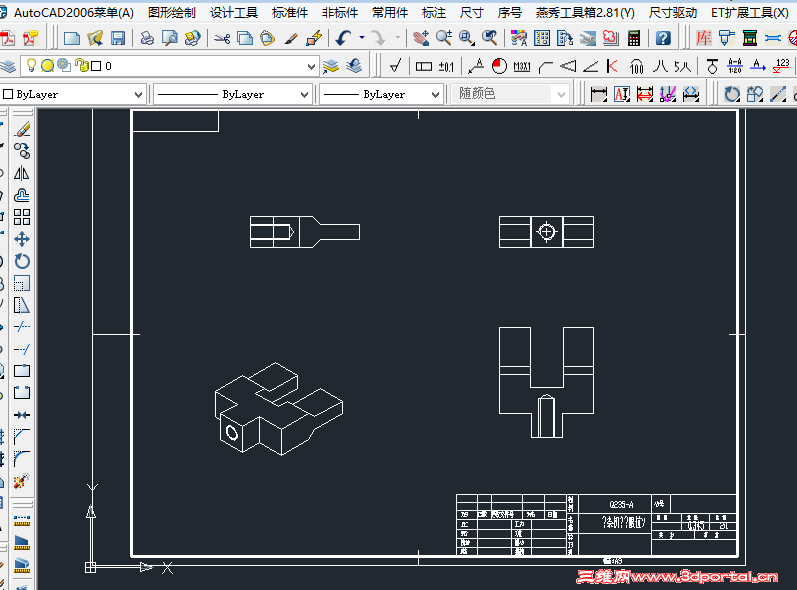Screen dimensions: 797x590
Task: Click the surface roughness checkmark icon
Action: pos(395,66)
